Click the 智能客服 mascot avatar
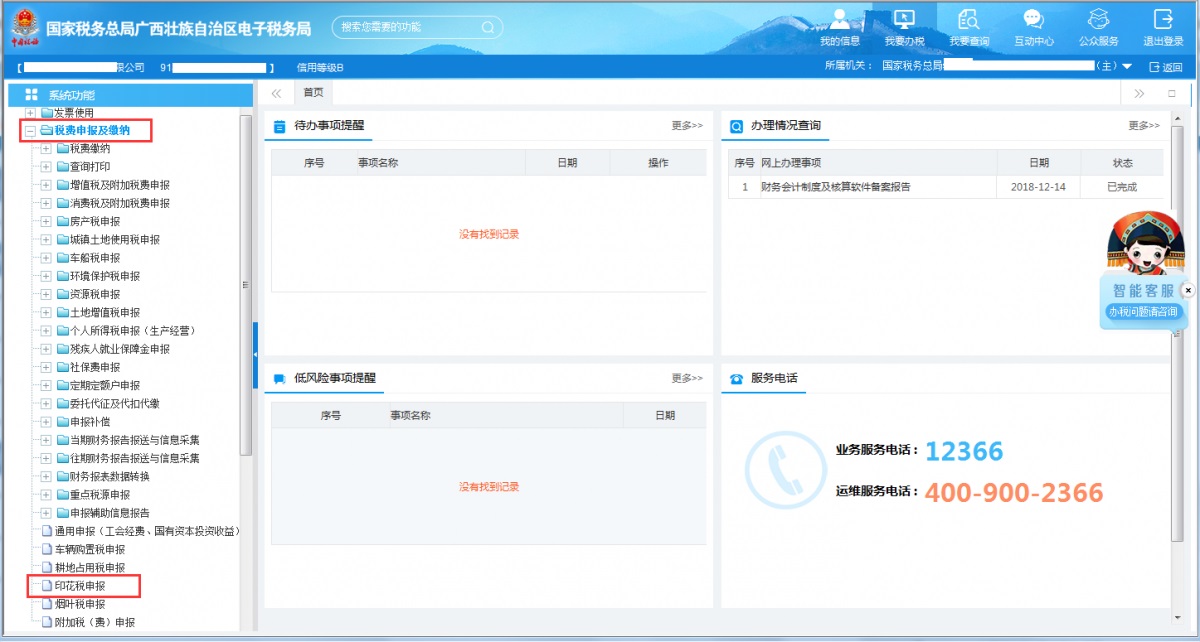Viewport: 1200px width, 642px height. [1145, 244]
